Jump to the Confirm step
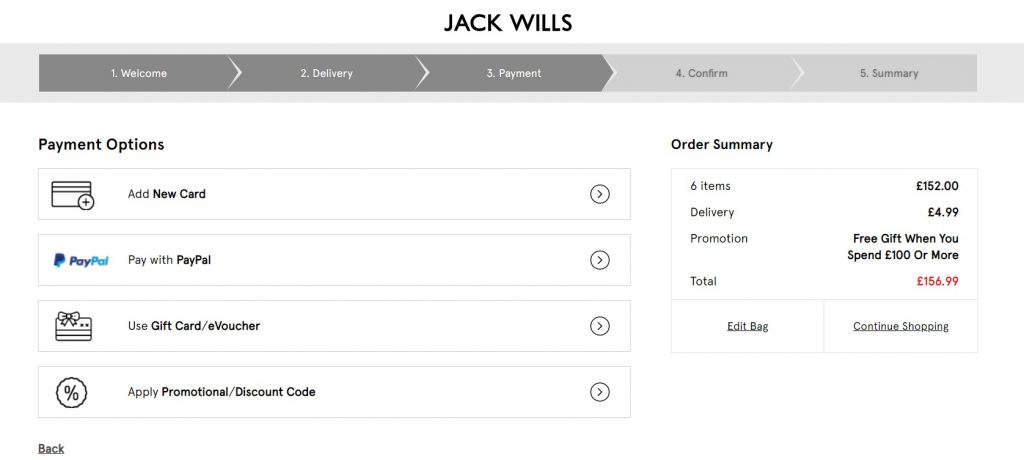The width and height of the screenshot is (1024, 460). coord(701,73)
